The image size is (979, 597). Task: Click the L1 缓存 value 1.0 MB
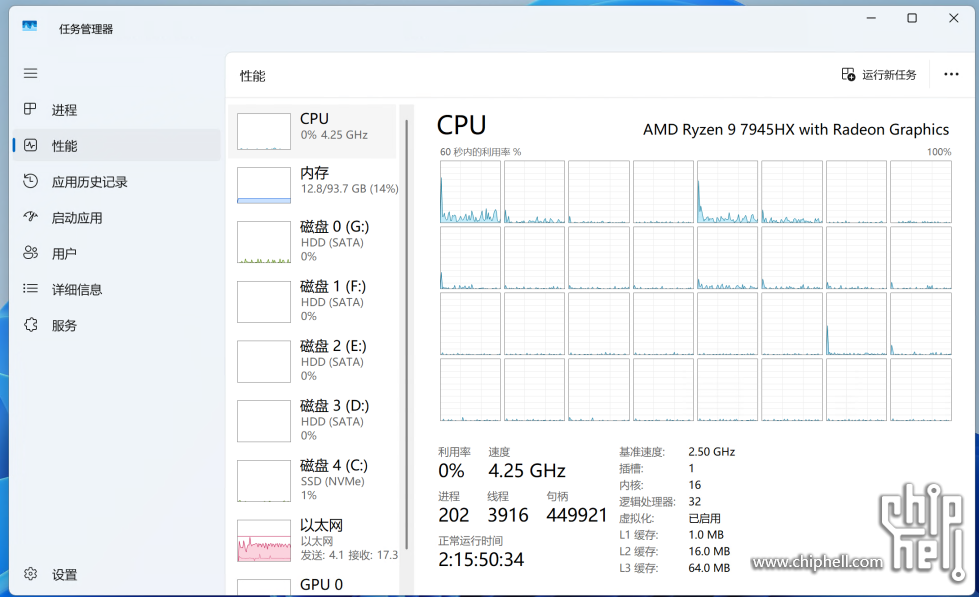[706, 535]
